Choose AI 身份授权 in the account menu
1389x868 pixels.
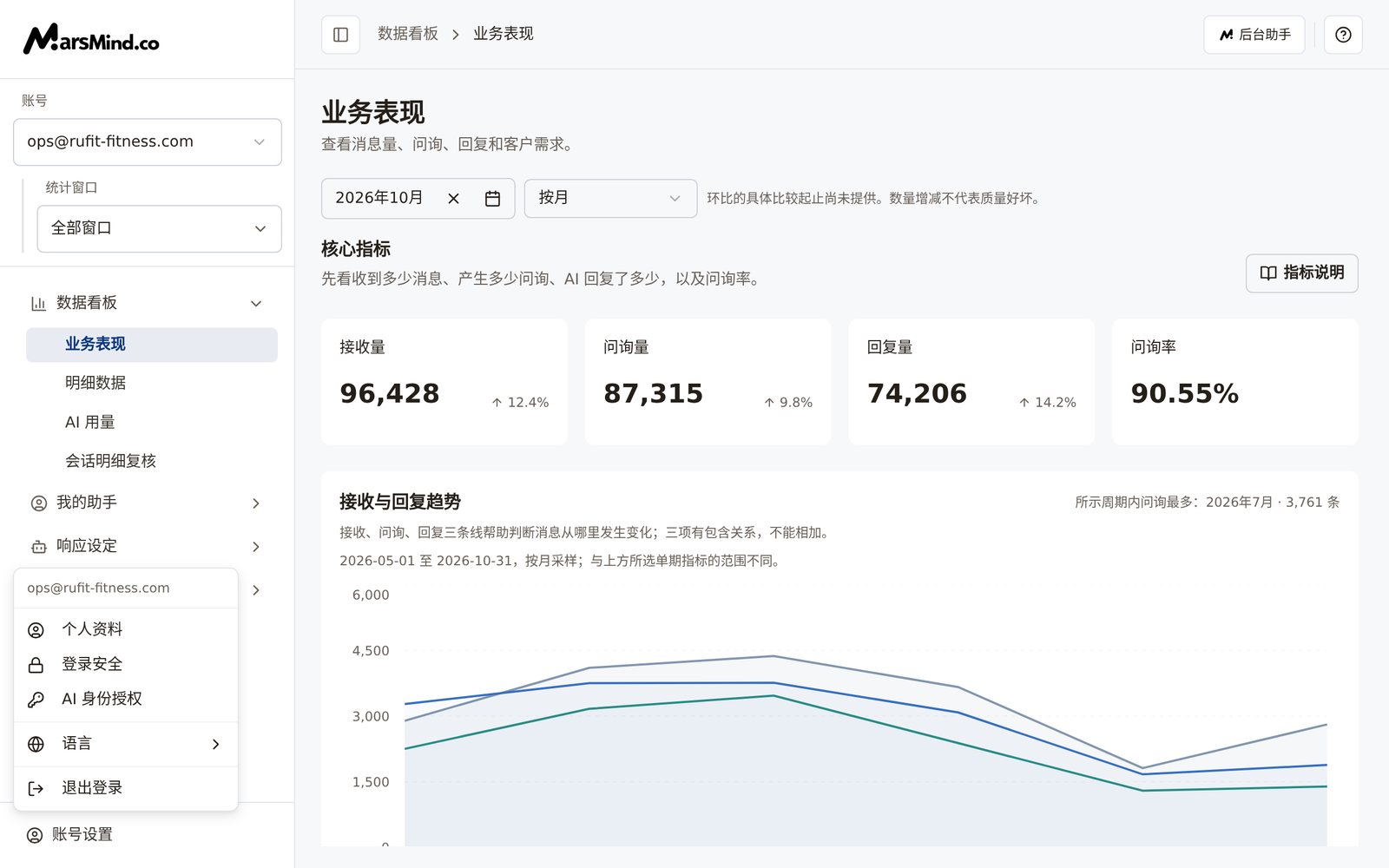tap(126, 699)
